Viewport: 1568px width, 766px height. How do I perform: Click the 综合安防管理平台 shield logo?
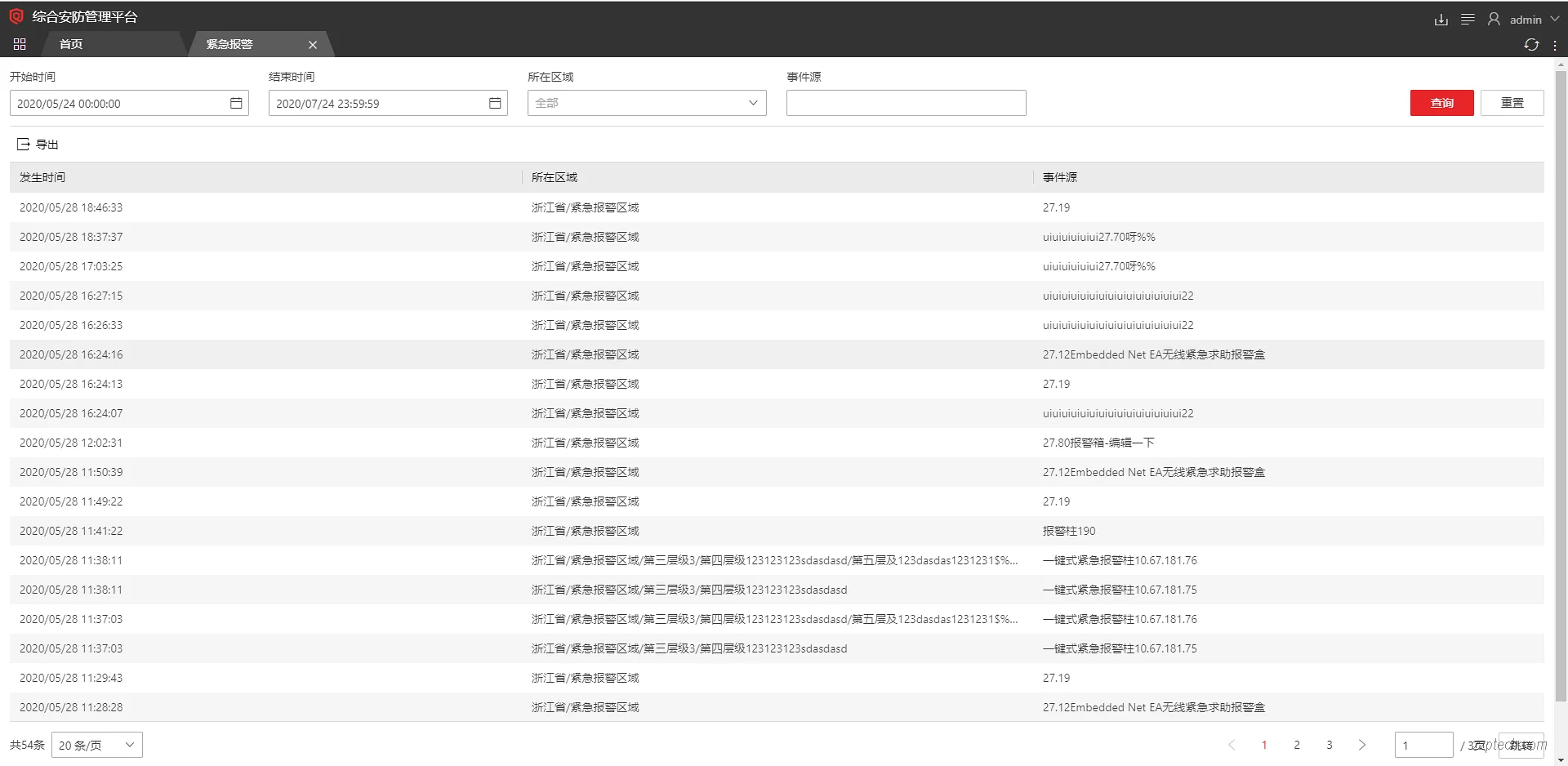(x=16, y=16)
